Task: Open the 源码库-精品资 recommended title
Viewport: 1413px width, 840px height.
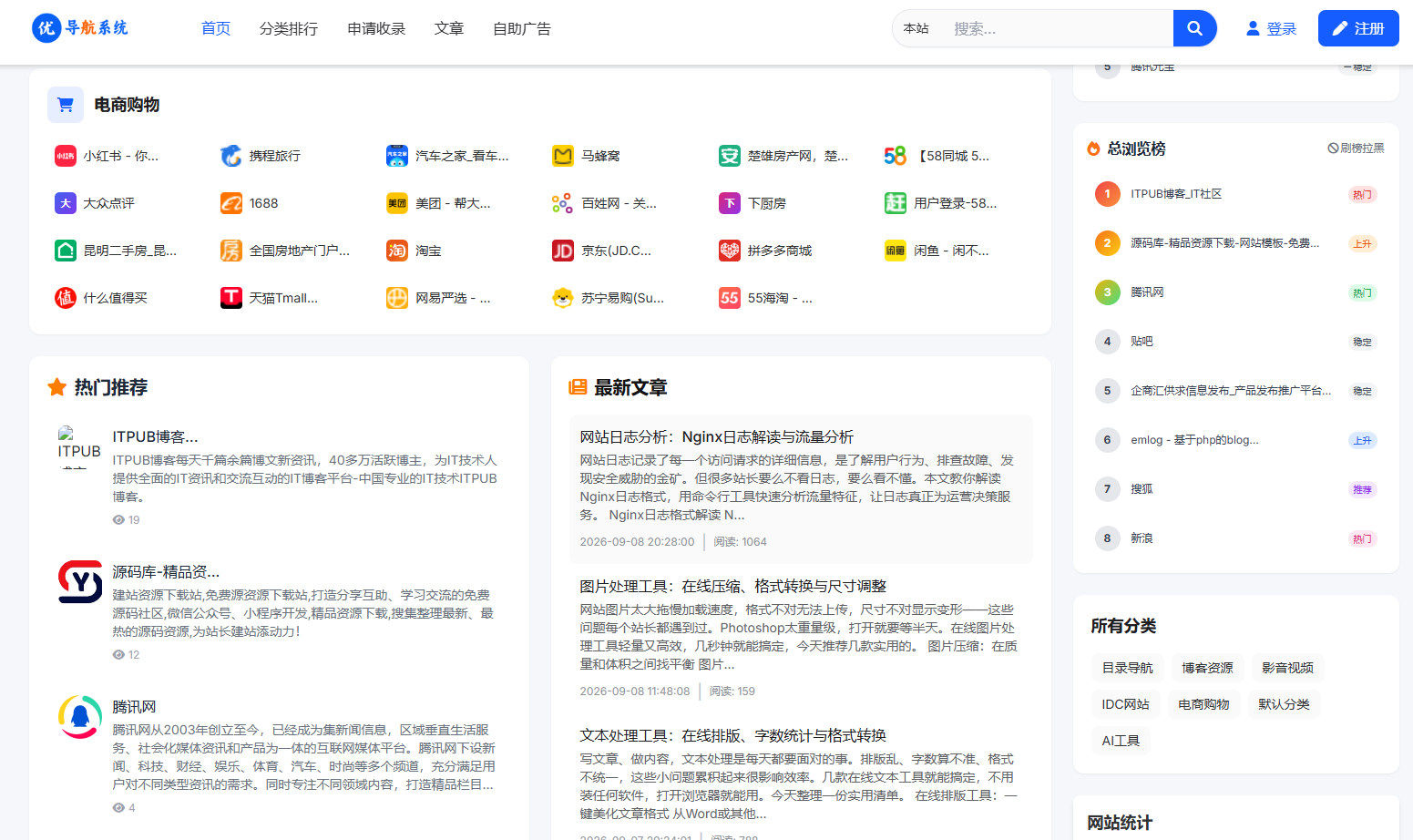Action: tap(166, 571)
